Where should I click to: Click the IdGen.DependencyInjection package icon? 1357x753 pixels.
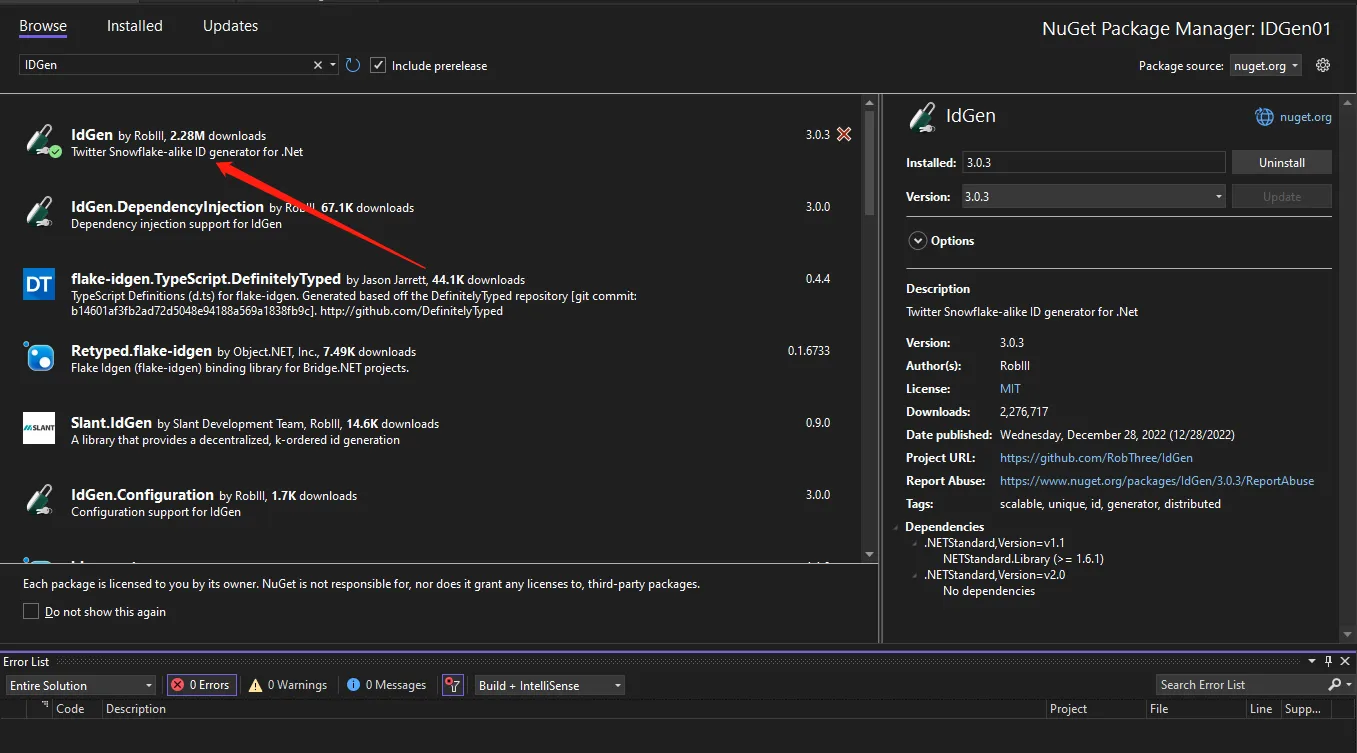pos(39,213)
